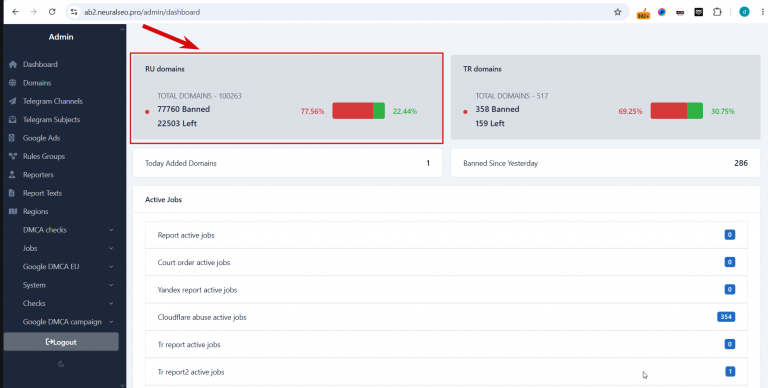Image resolution: width=768 pixels, height=388 pixels.
Task: Click the Logout button
Action: point(61,342)
